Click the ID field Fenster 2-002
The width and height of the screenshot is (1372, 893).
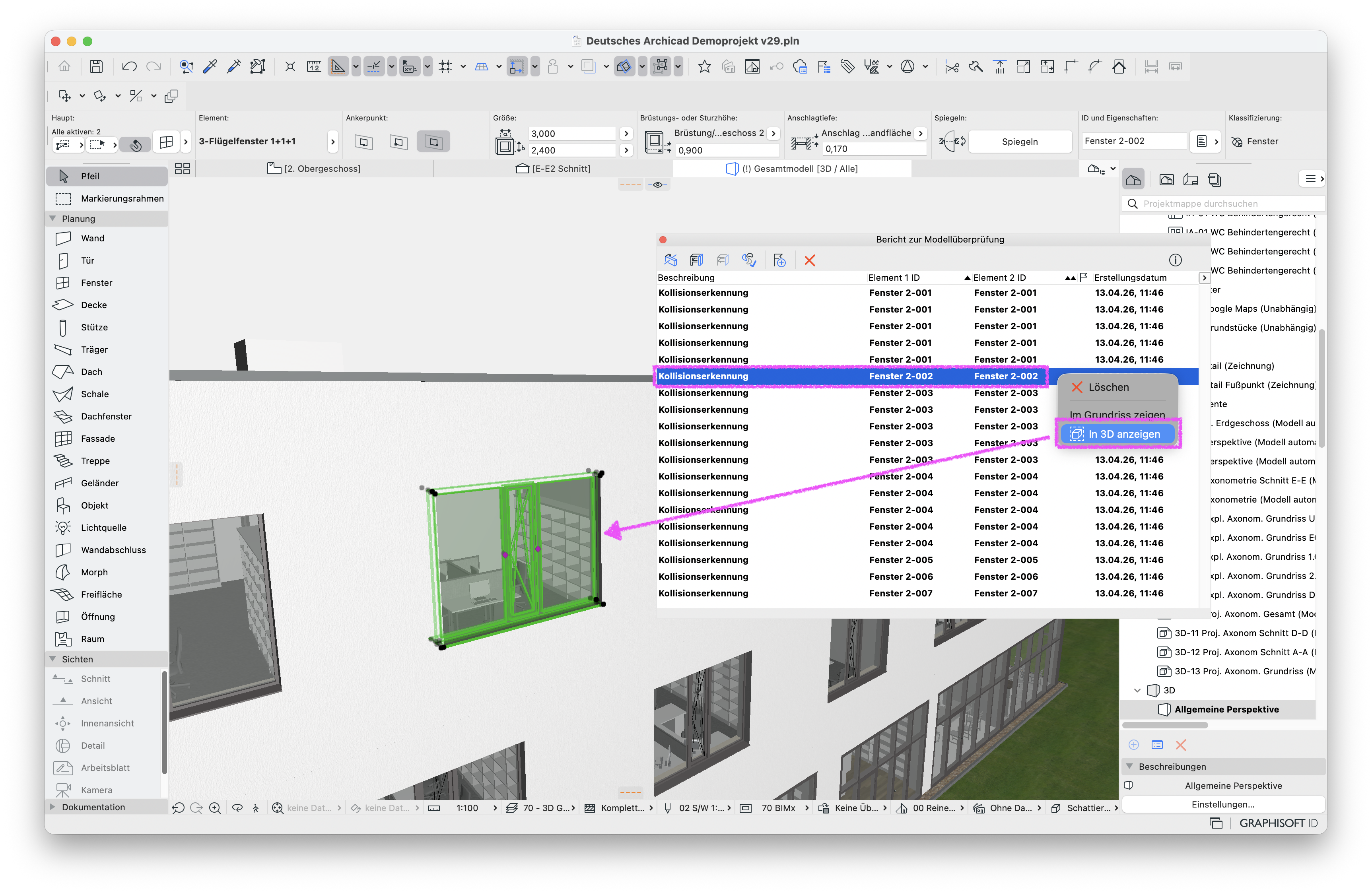(x=1133, y=141)
